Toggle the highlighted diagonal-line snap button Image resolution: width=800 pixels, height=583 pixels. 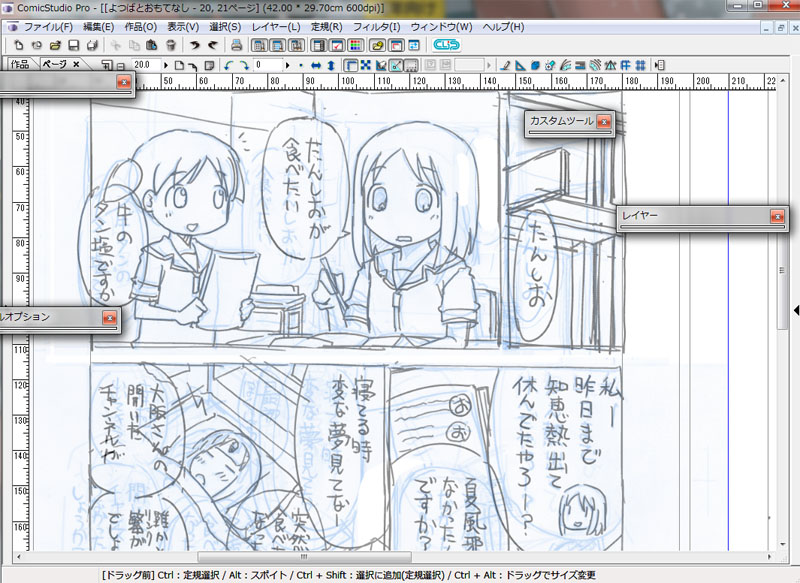pos(396,65)
